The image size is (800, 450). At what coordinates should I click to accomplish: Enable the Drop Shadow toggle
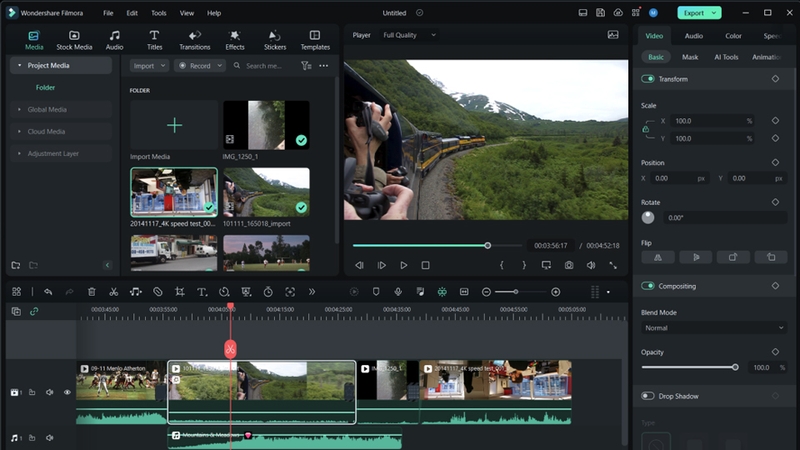(x=648, y=396)
